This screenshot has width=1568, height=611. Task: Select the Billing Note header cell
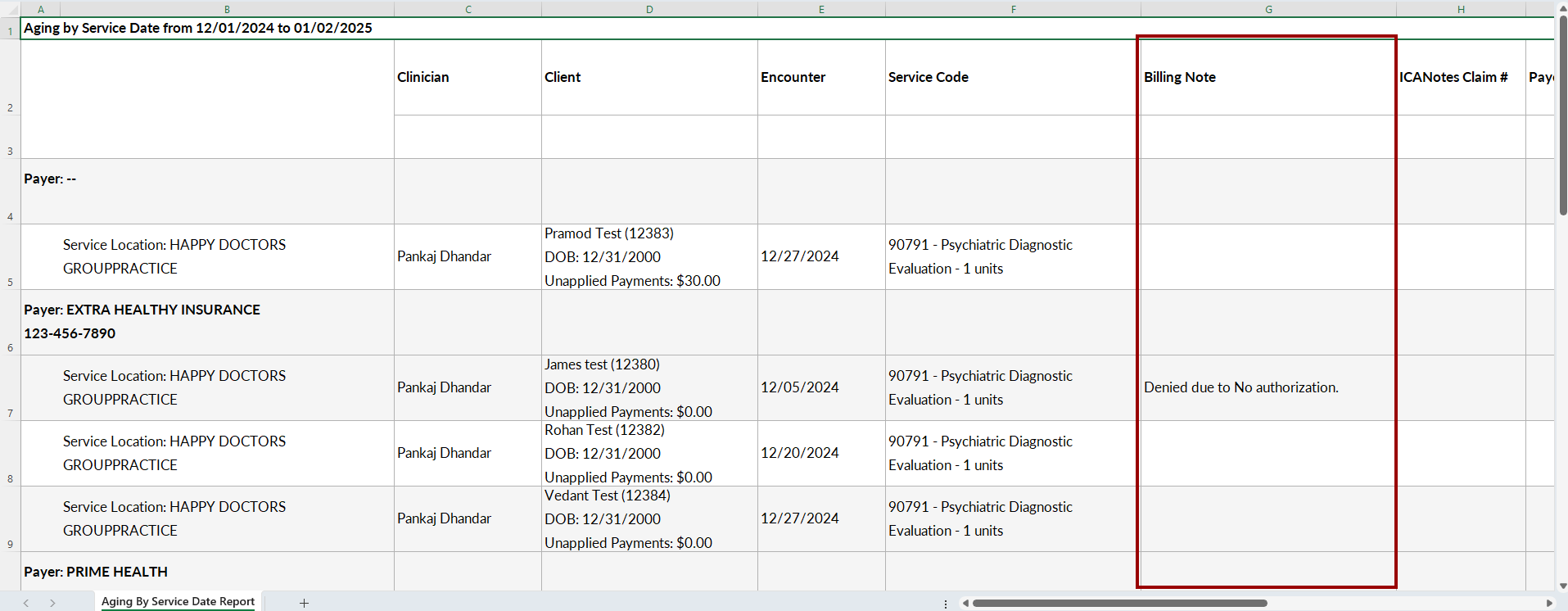(x=1266, y=77)
